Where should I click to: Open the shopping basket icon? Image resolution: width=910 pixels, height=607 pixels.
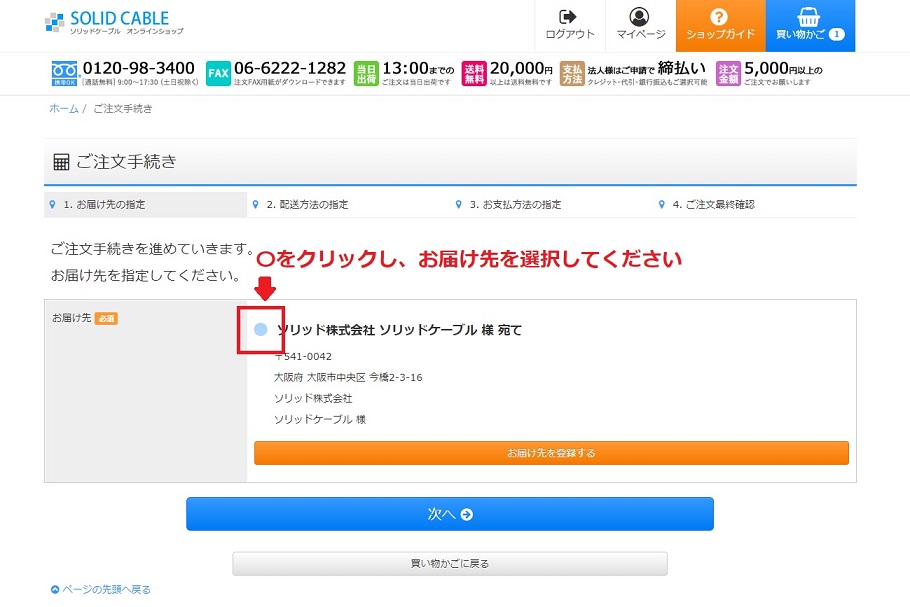point(808,16)
